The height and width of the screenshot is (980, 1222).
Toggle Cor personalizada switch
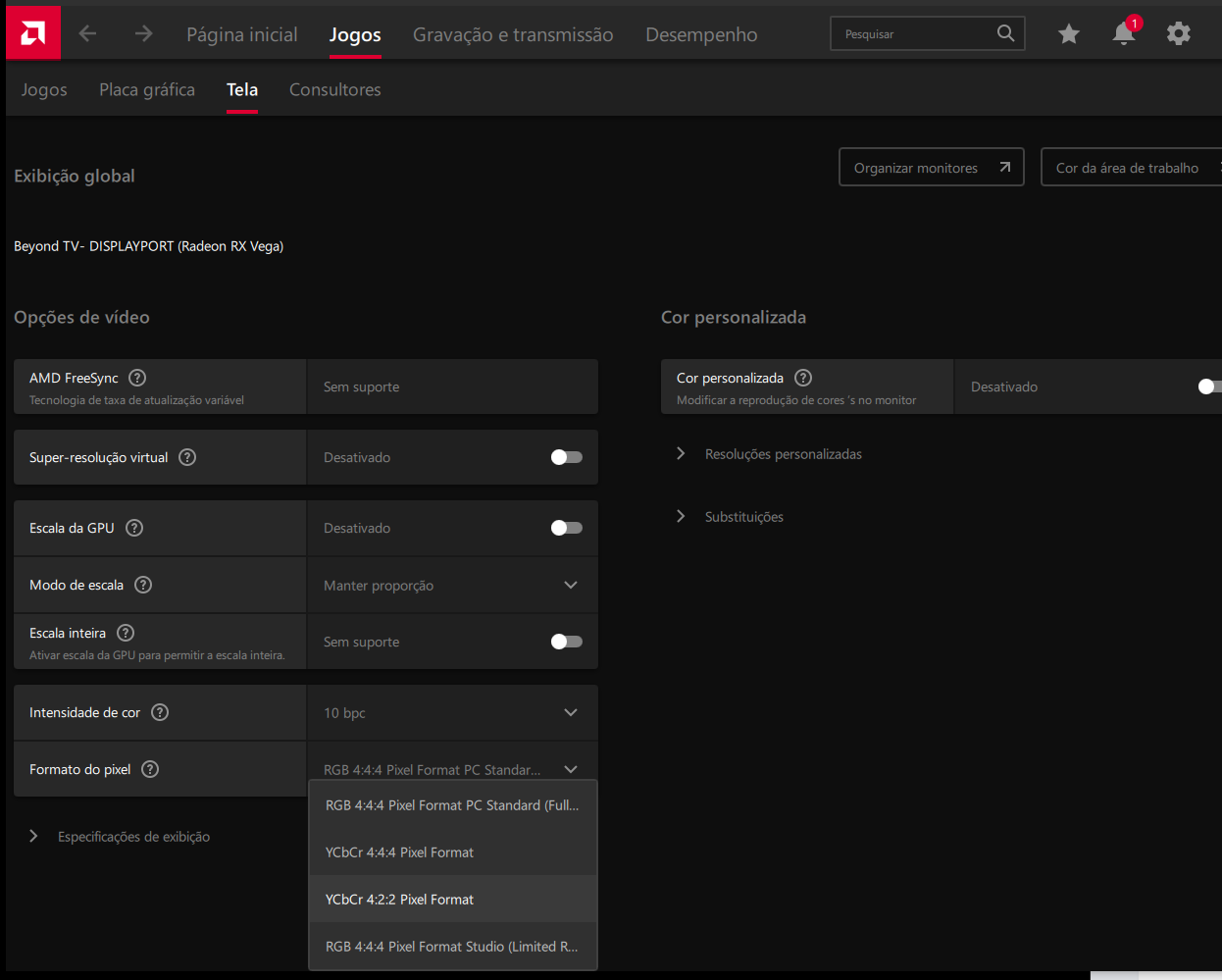pyautogui.click(x=1210, y=387)
